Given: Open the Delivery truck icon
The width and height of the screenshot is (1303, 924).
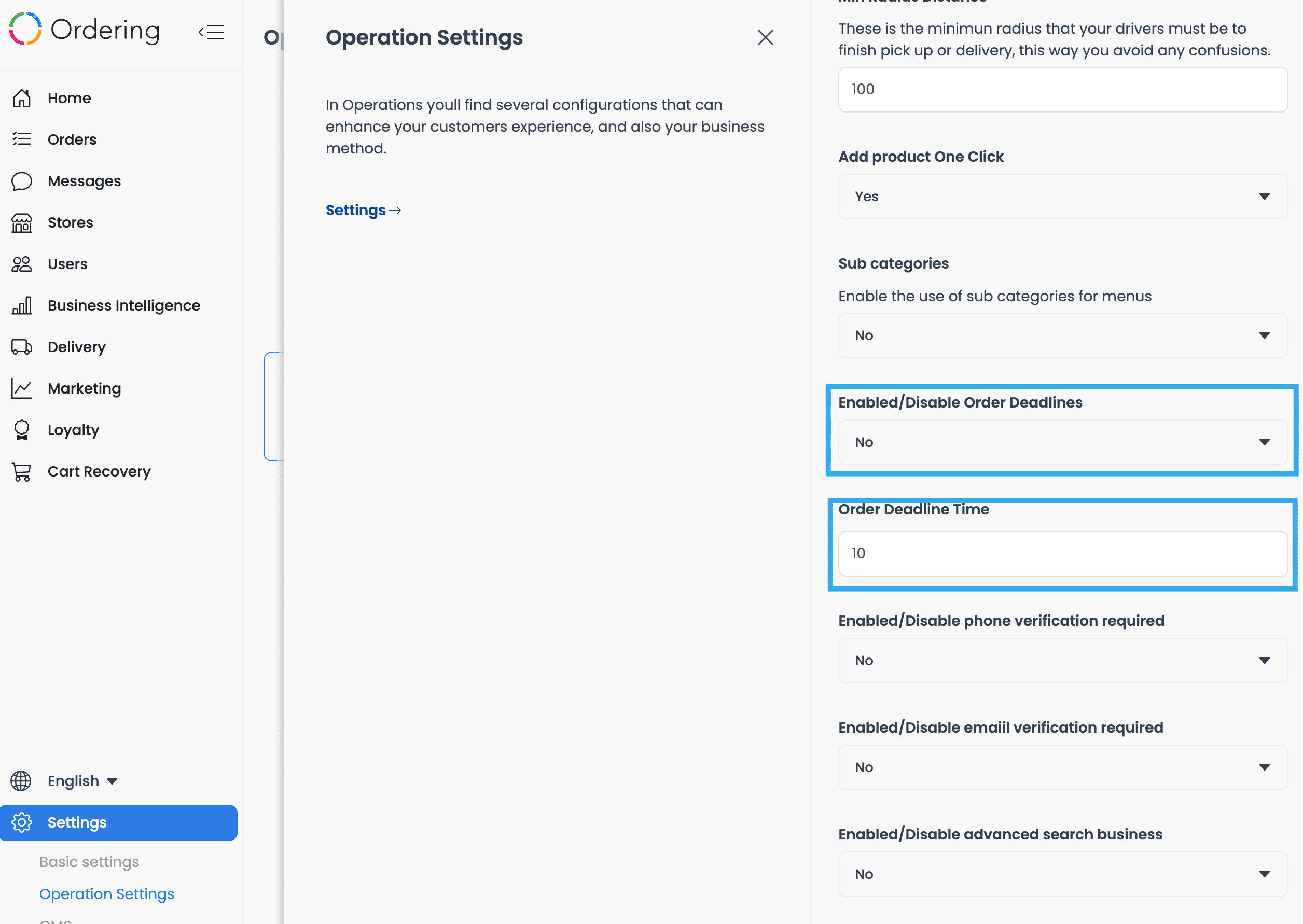Looking at the screenshot, I should (22, 347).
